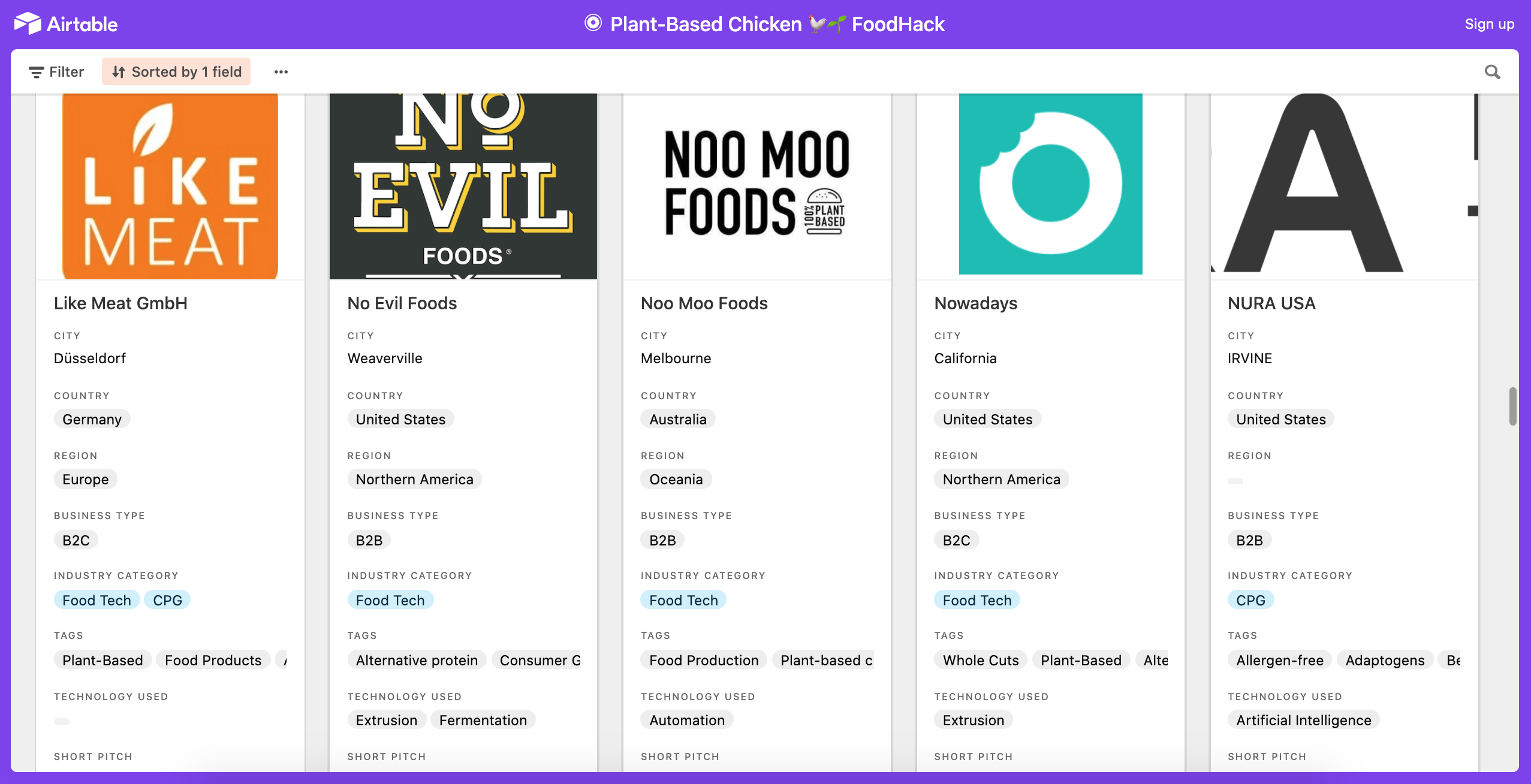Click the CPG tag on Like Meat GmbH
The image size is (1531, 784).
click(x=167, y=600)
